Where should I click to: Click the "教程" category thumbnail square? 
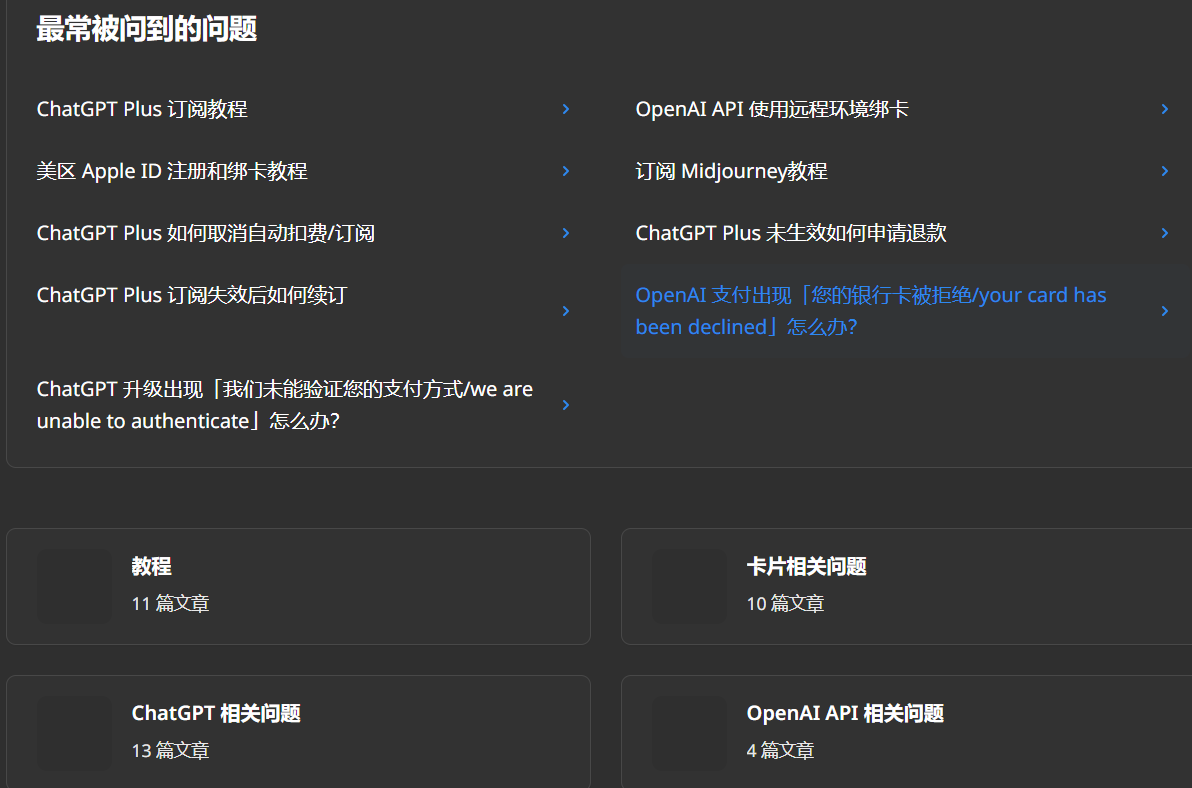point(74,587)
